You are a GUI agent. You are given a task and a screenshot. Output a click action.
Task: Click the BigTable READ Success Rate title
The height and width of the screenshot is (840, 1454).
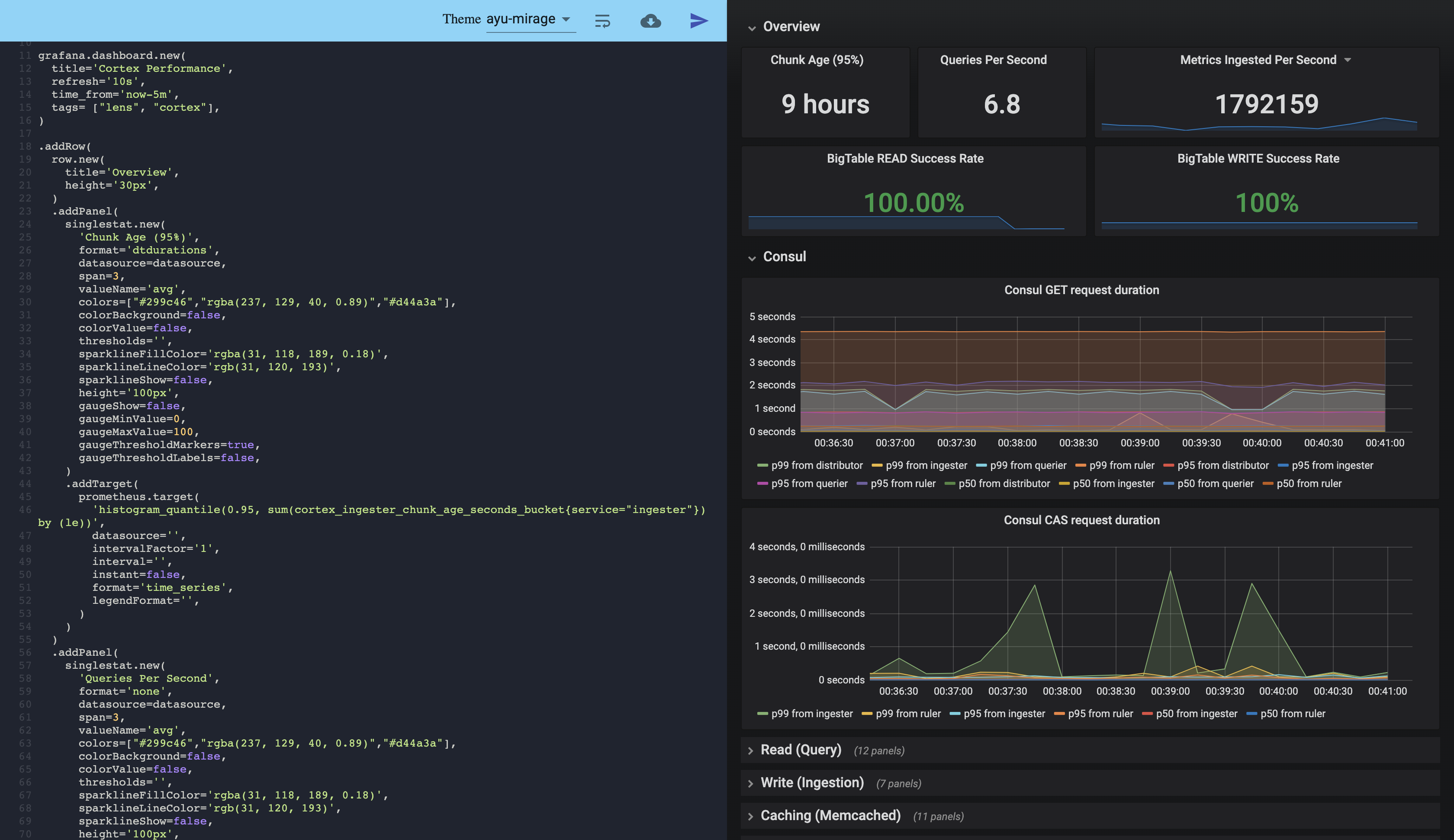coord(905,158)
